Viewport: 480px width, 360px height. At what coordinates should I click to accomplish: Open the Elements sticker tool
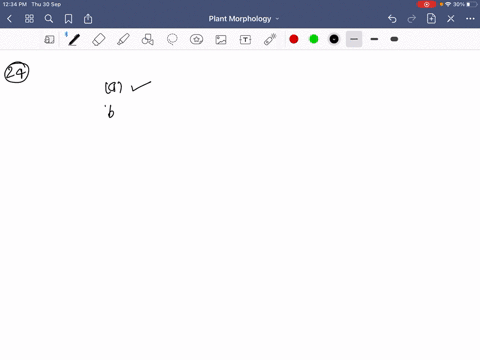pyautogui.click(x=196, y=40)
